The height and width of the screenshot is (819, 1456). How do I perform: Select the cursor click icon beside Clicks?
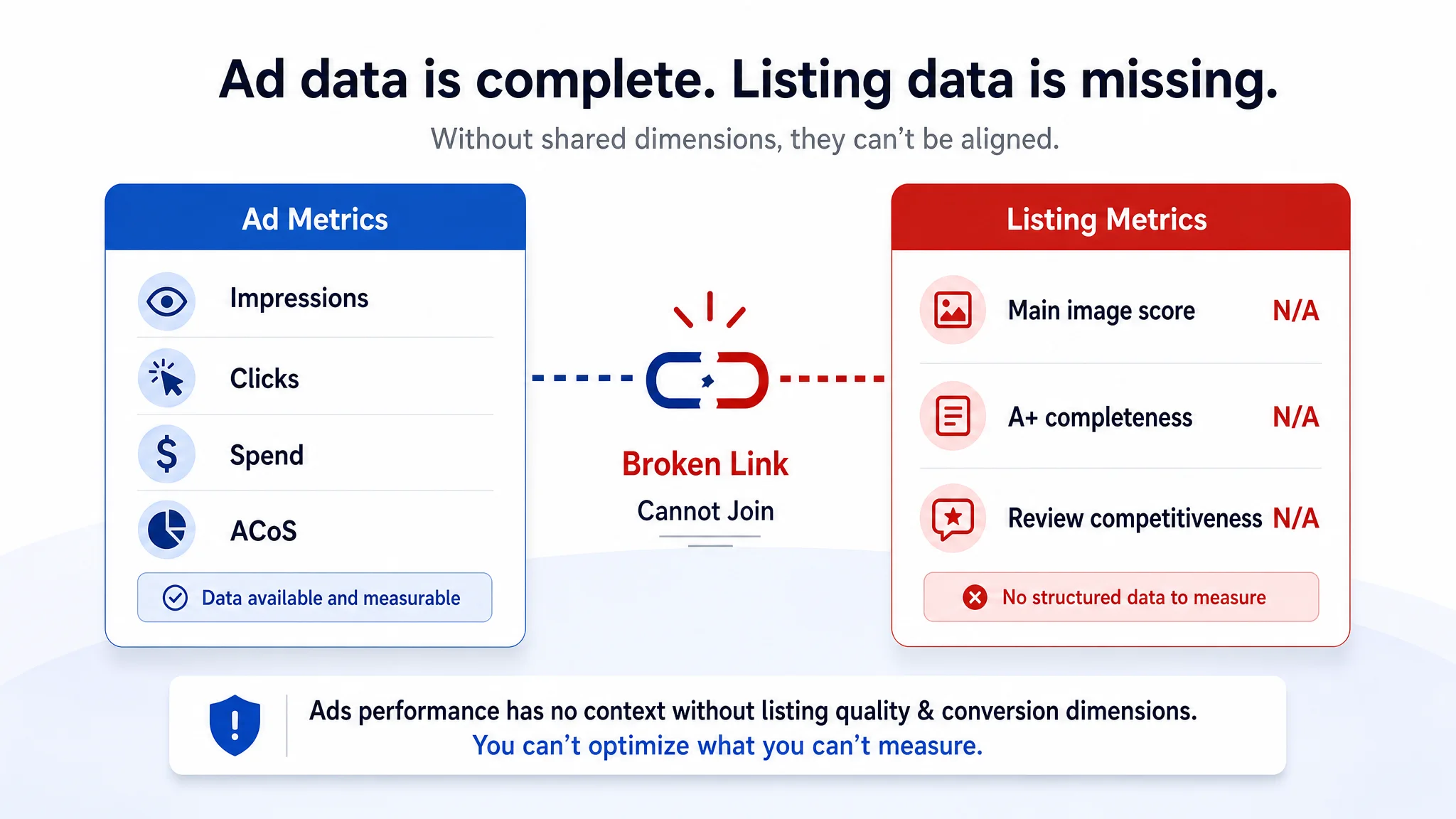click(x=166, y=378)
